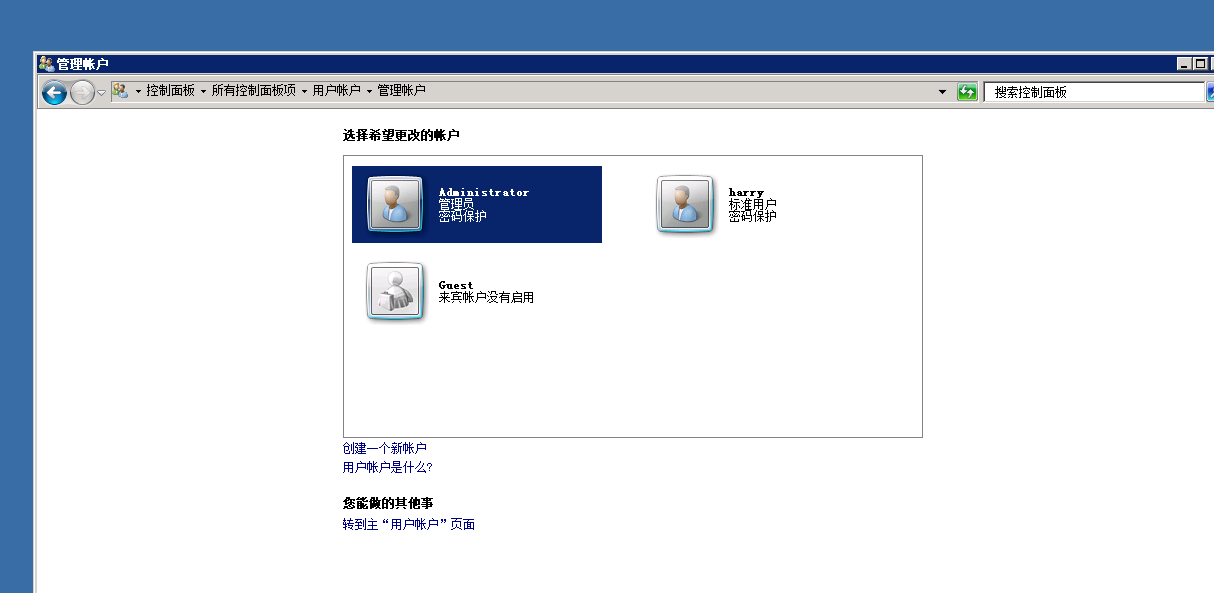
Task: Select 用户帐户 in the breadcrumb
Action: point(337,90)
